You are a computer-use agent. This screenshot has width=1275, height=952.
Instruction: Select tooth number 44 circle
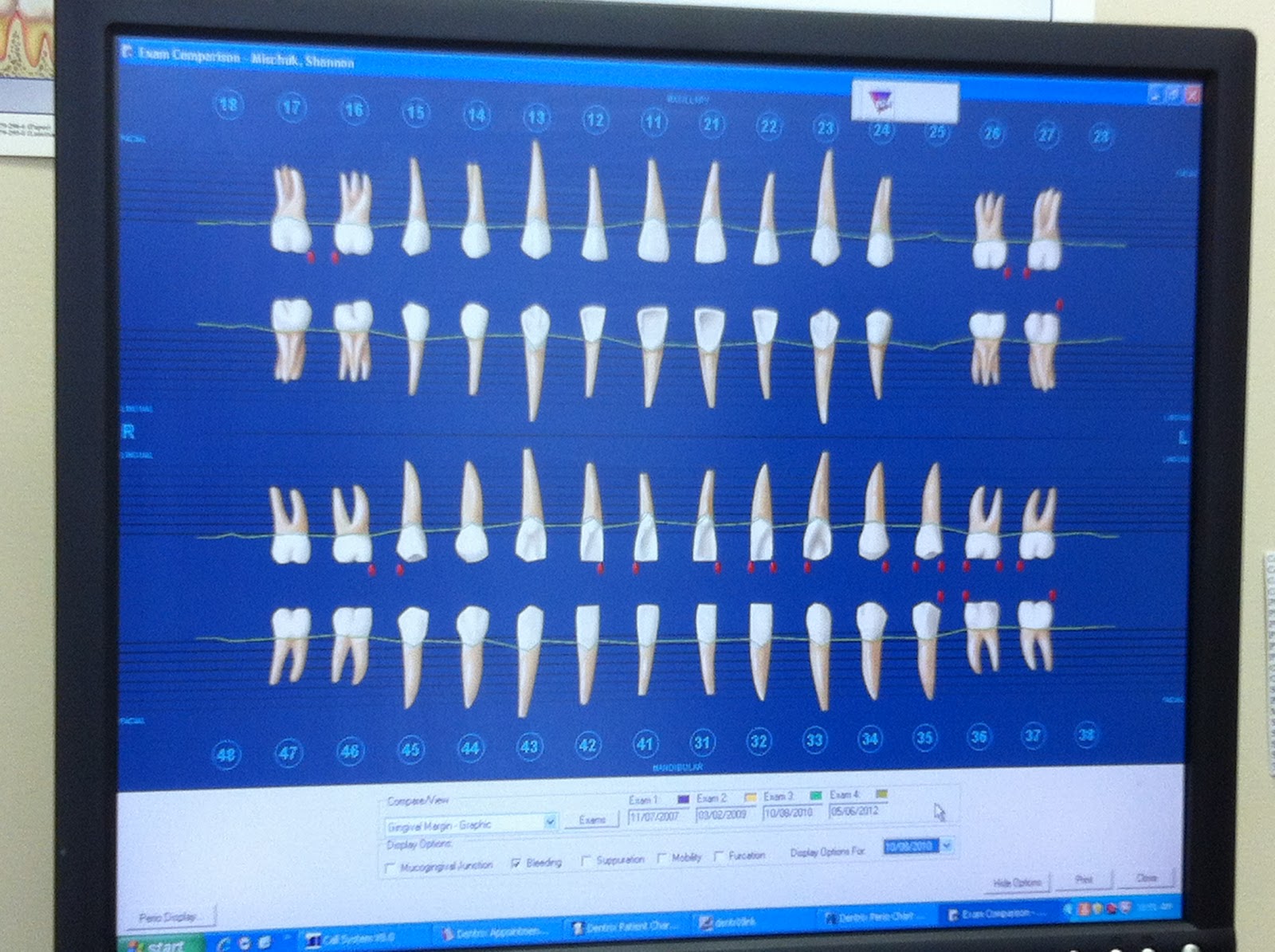[470, 748]
